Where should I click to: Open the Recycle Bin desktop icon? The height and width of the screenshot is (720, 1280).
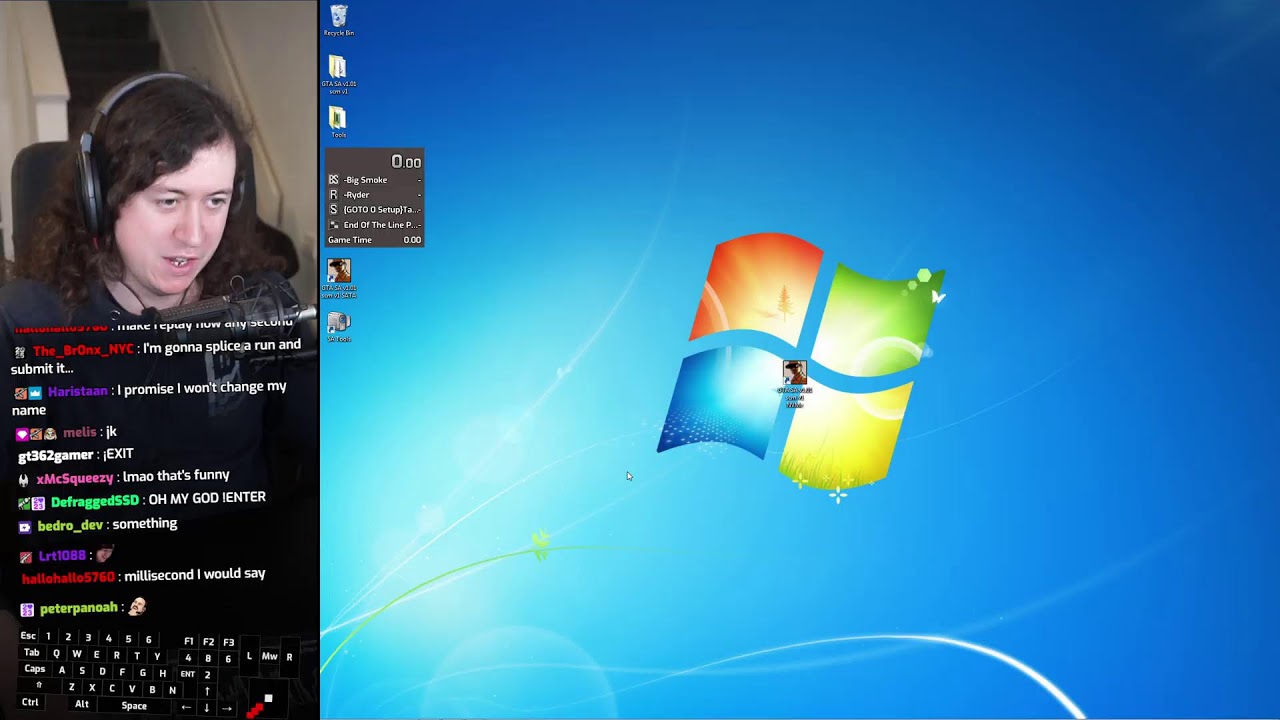coord(339,20)
